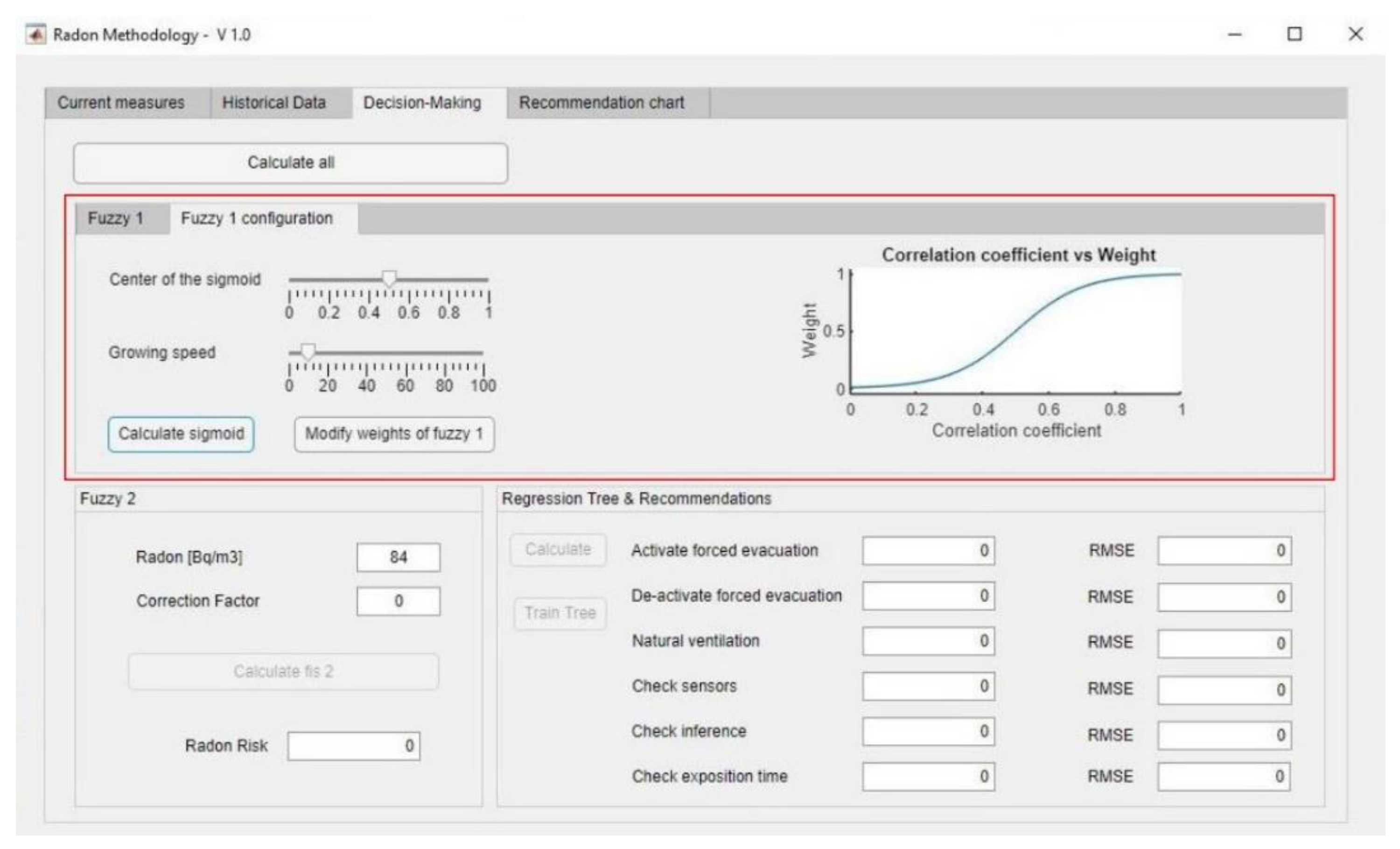Viewport: 1400px width, 849px height.
Task: Open the Historical Data tab
Action: 274,103
